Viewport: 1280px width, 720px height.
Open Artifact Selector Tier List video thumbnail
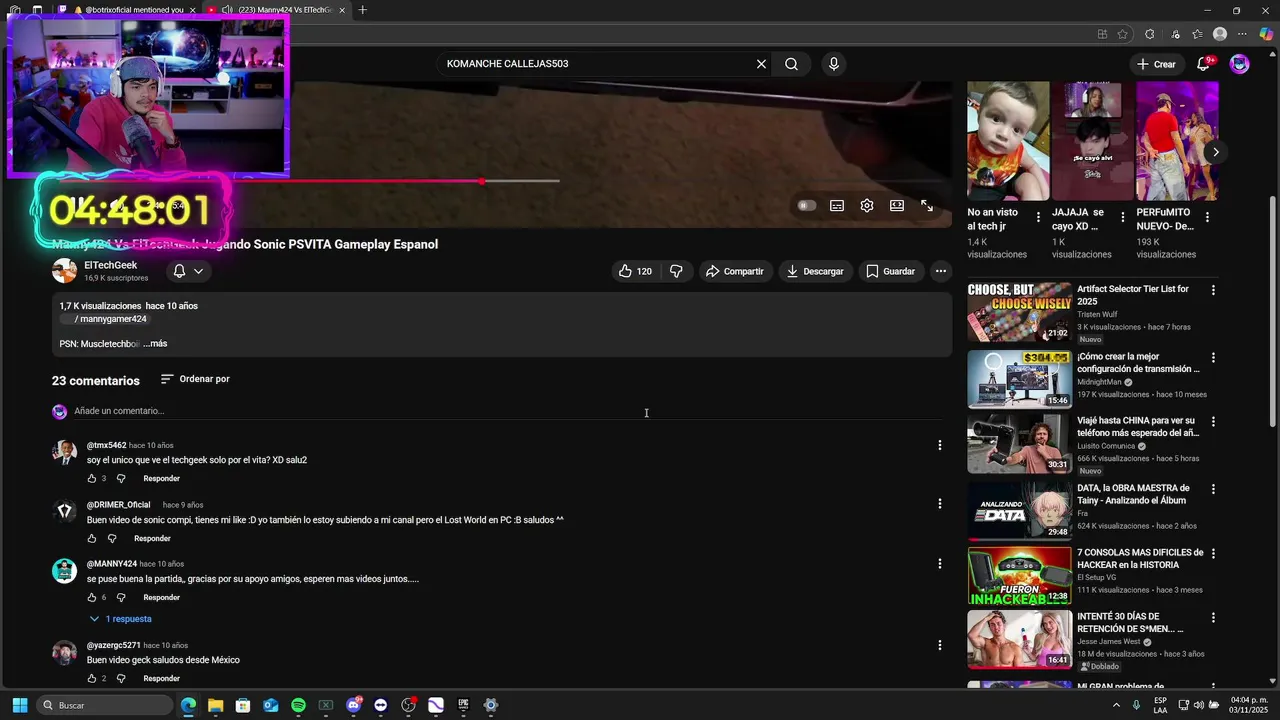[1019, 312]
